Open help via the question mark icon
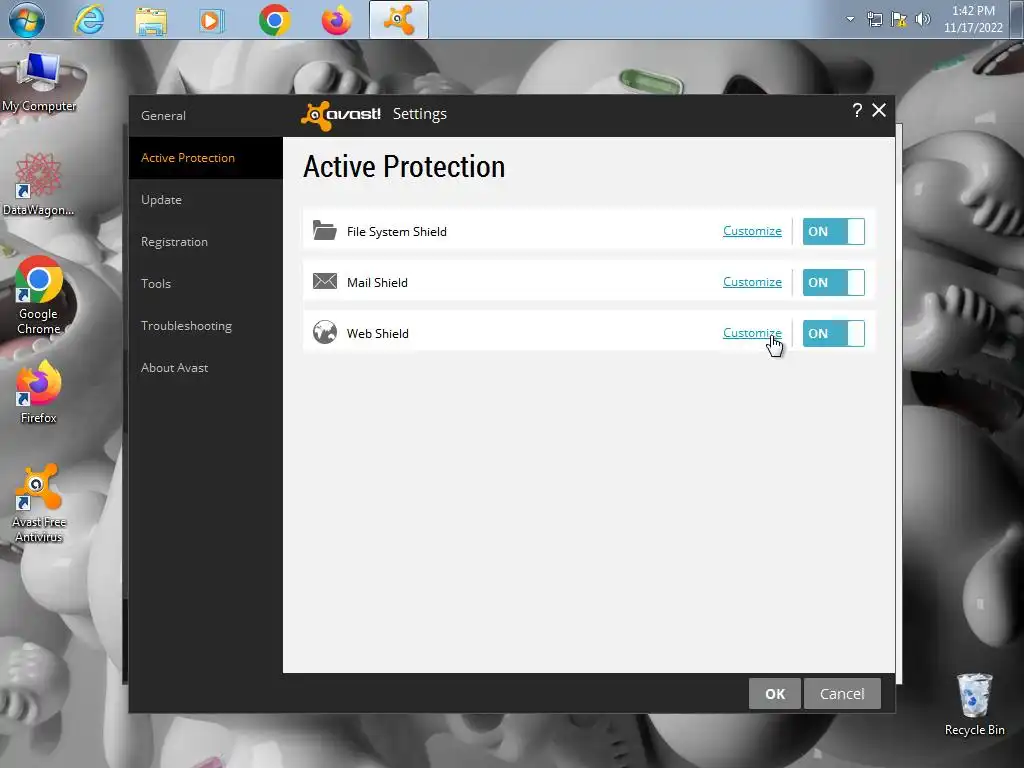Viewport: 1024px width, 768px height. pyautogui.click(x=857, y=110)
